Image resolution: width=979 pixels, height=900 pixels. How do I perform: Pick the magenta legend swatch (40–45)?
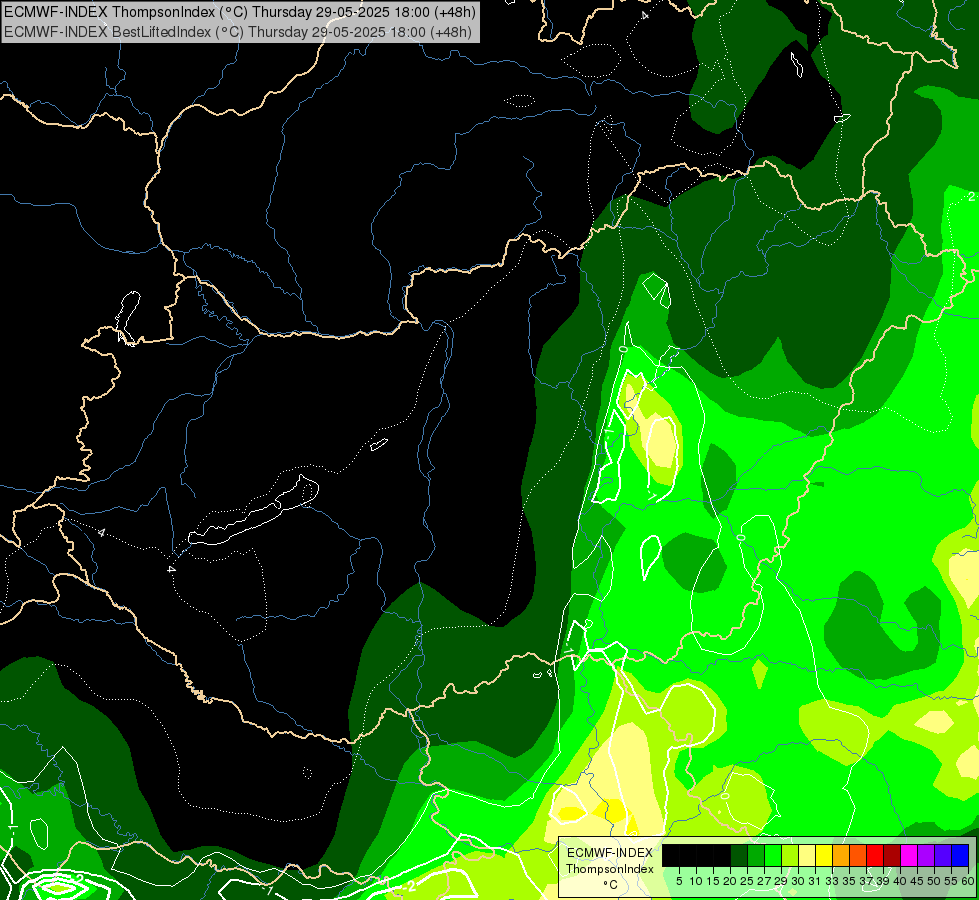click(909, 855)
